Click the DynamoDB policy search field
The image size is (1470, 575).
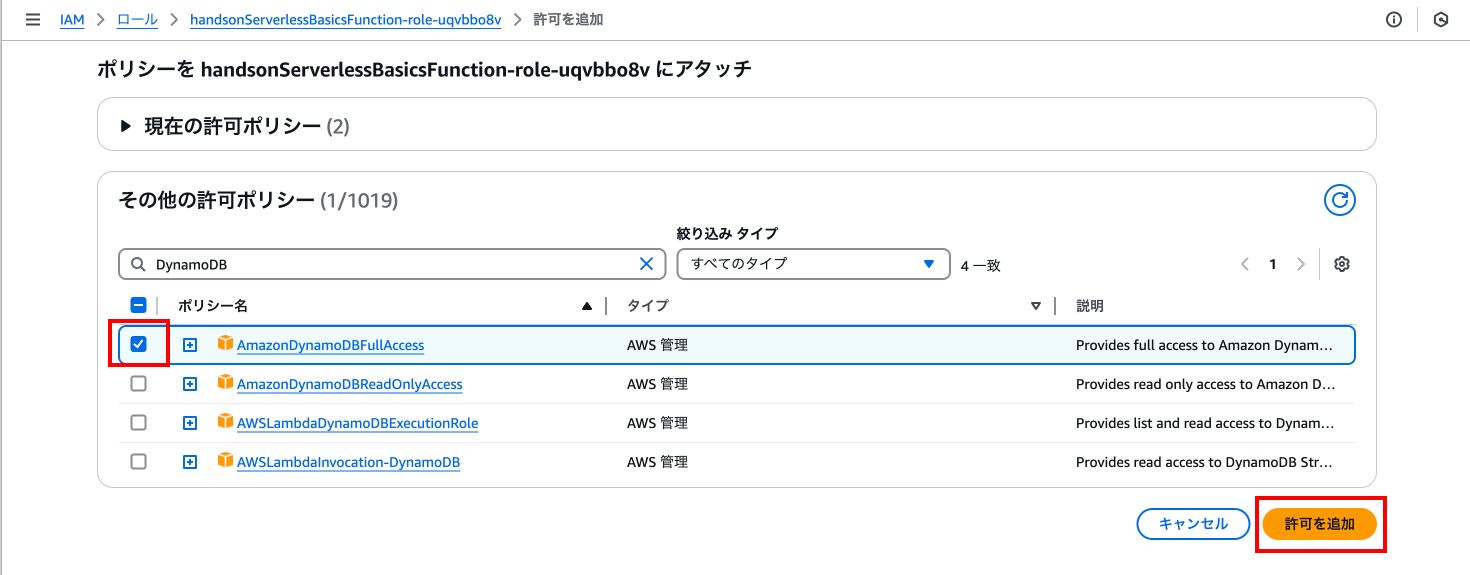click(x=390, y=264)
